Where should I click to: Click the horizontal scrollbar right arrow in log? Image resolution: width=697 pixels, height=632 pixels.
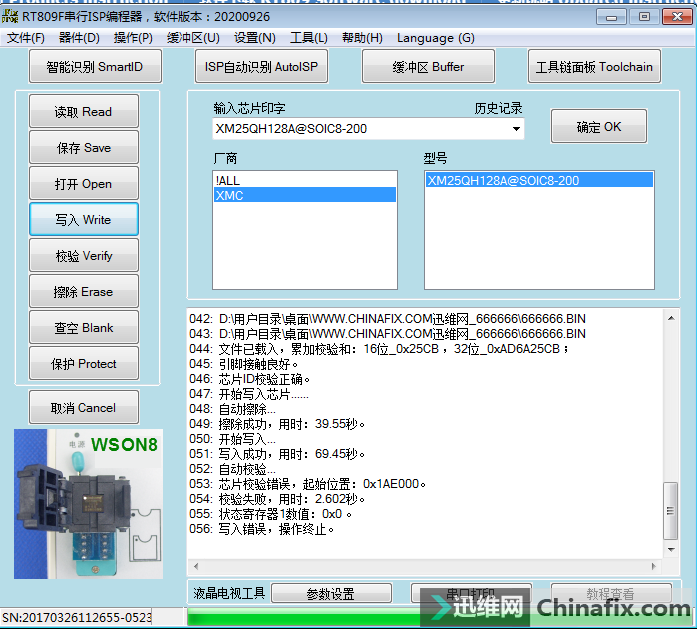654,566
